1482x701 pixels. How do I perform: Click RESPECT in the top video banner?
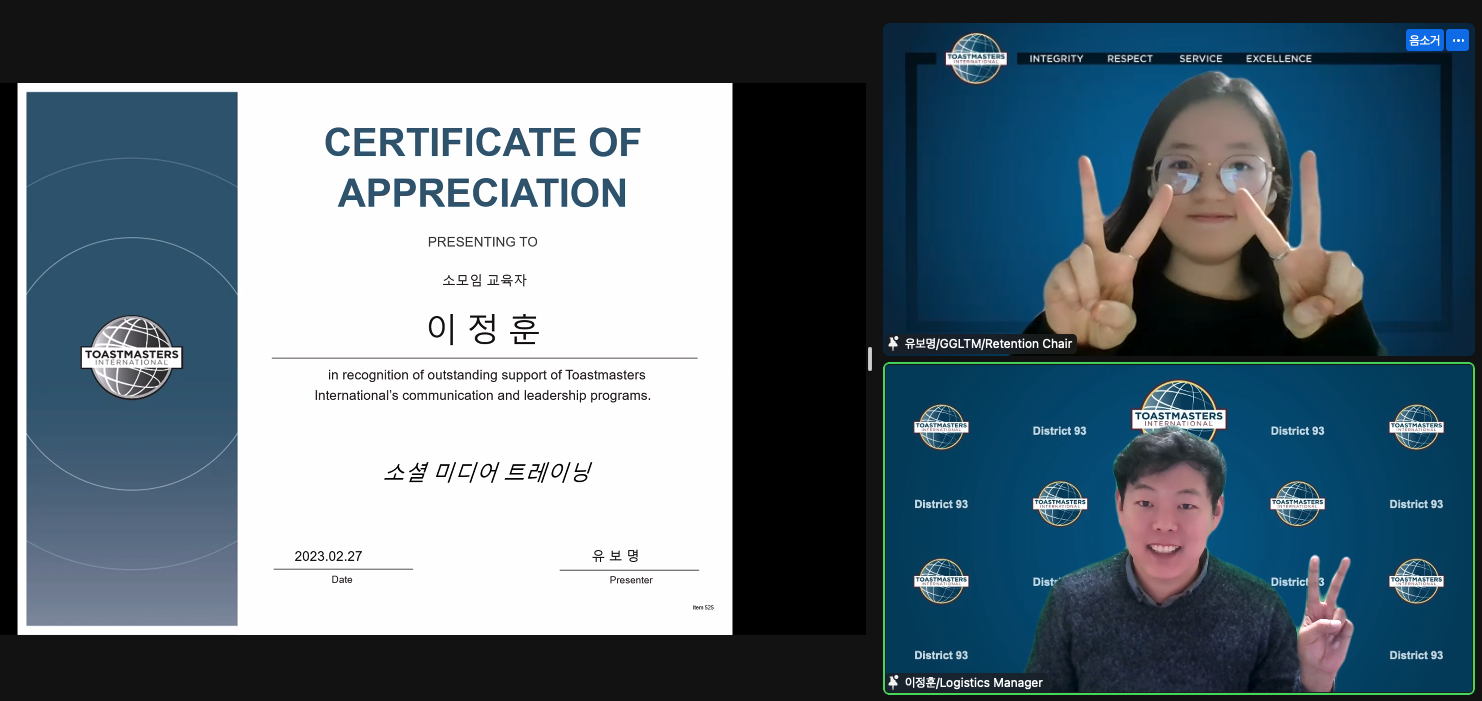click(x=1130, y=59)
